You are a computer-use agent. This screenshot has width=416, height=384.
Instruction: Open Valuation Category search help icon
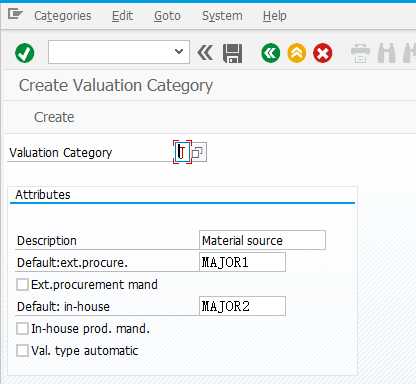click(x=199, y=152)
